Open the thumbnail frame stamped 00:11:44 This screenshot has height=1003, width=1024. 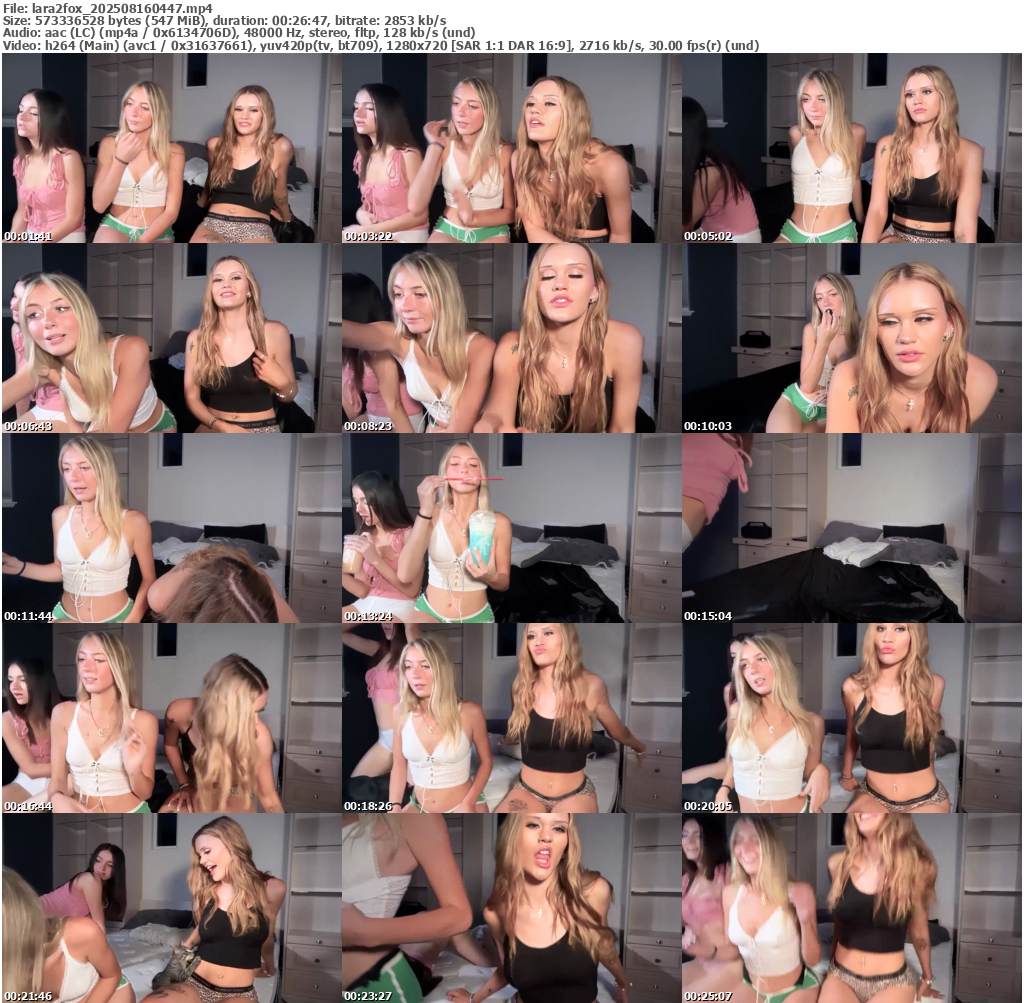coord(172,528)
